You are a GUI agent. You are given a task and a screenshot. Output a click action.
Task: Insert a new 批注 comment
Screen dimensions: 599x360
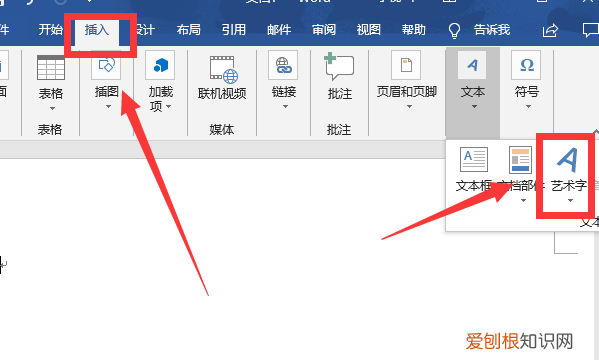pyautogui.click(x=339, y=77)
